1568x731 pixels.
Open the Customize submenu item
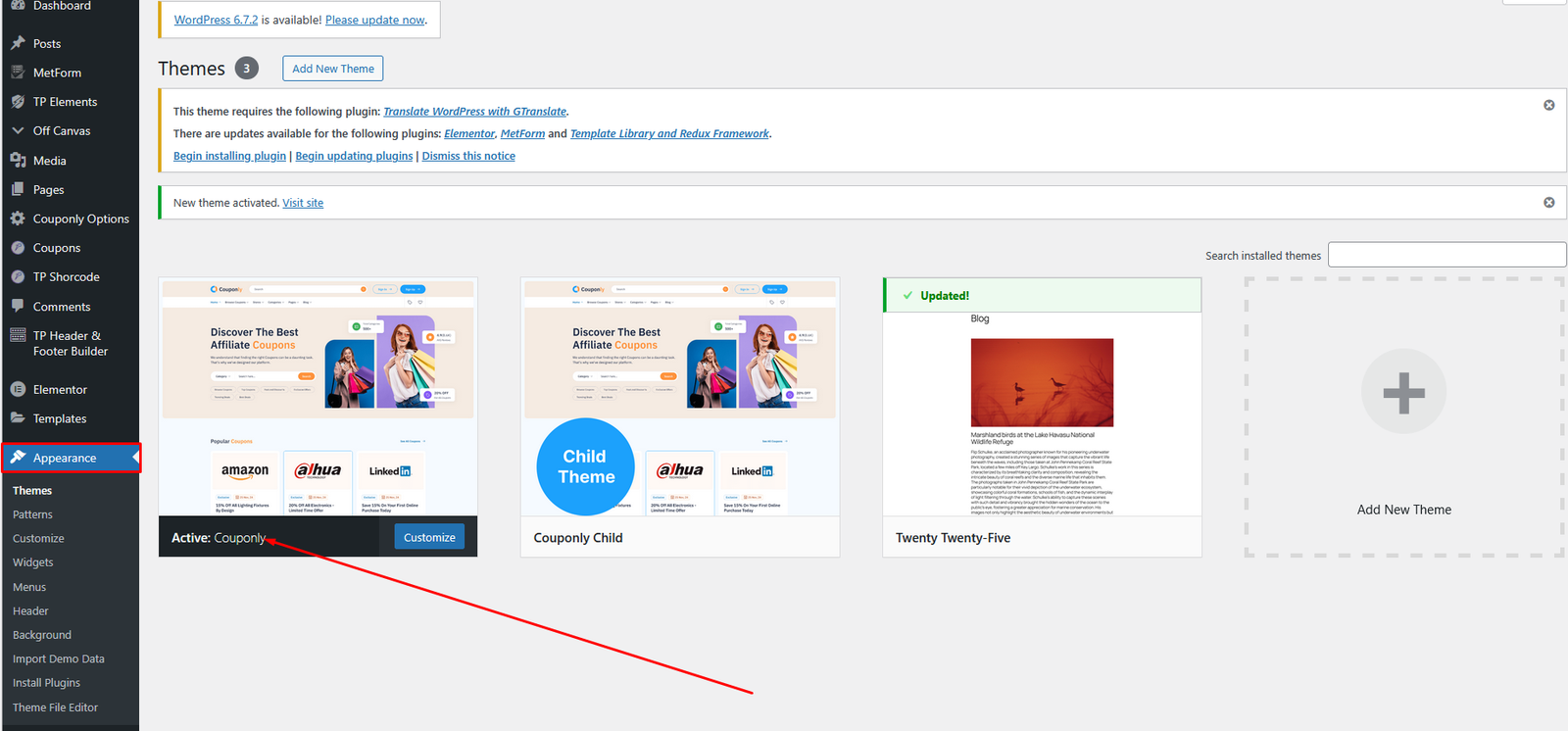tap(38, 539)
